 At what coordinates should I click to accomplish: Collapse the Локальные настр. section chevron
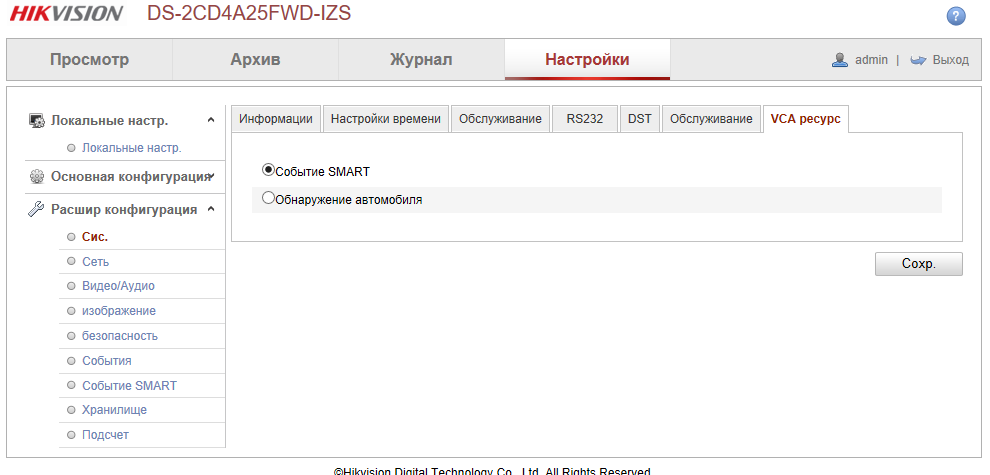211,121
